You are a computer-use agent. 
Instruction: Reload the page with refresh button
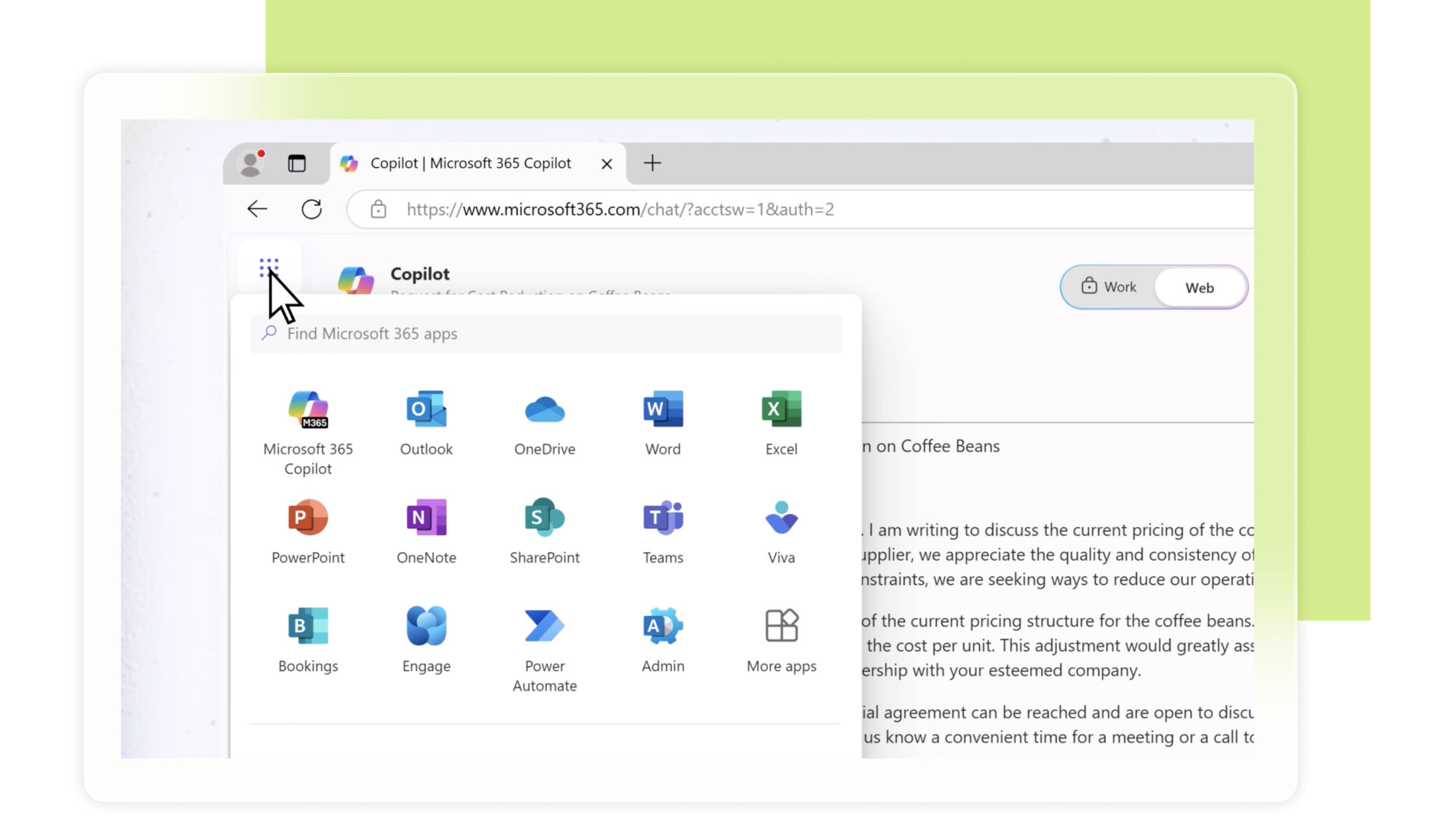coord(312,210)
